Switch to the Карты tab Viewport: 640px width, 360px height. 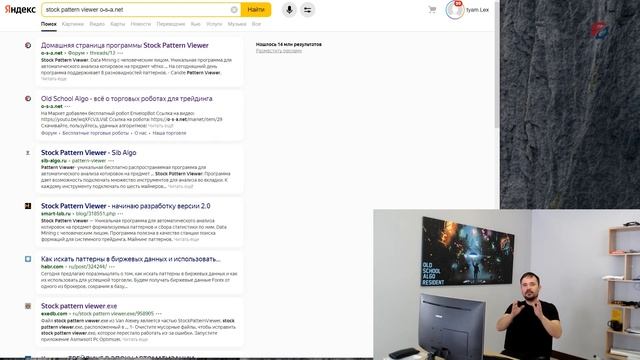pos(118,24)
